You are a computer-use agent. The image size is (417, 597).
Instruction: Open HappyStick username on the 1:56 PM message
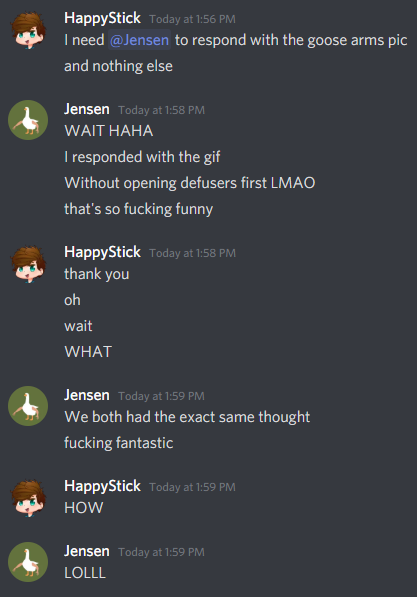(102, 18)
